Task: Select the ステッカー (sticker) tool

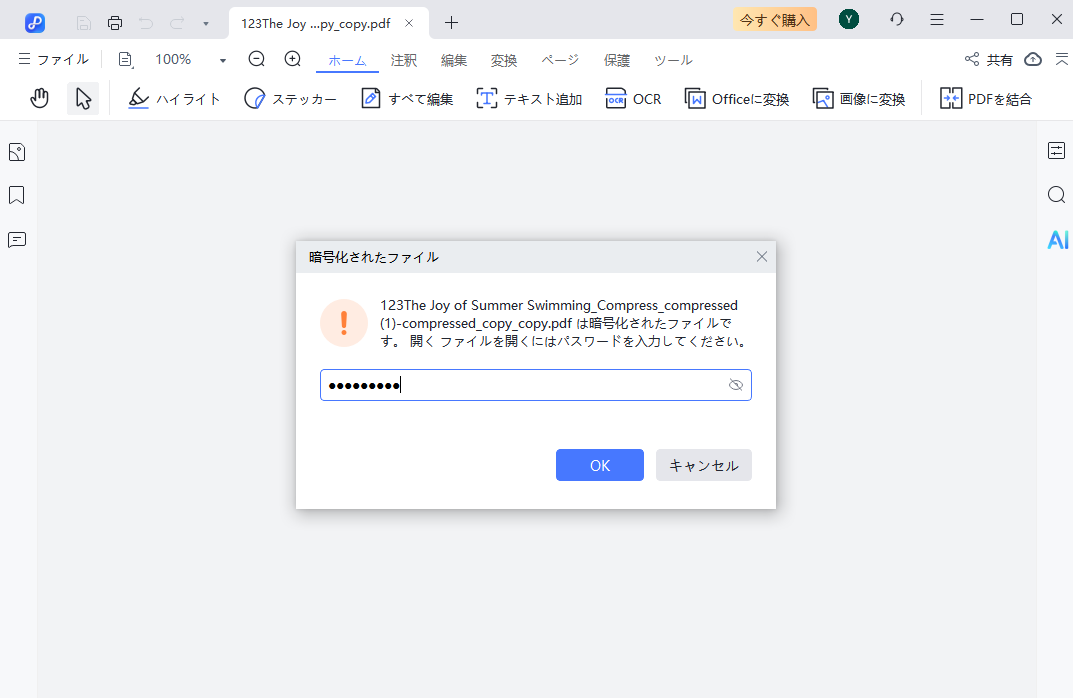Action: click(x=290, y=98)
